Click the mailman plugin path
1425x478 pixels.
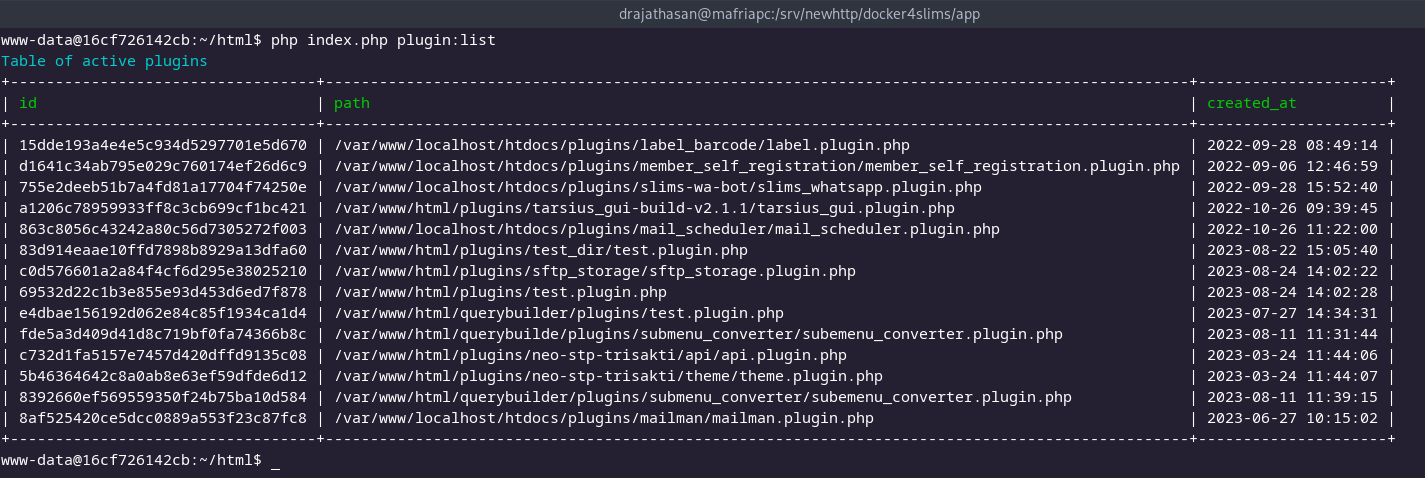[604, 418]
